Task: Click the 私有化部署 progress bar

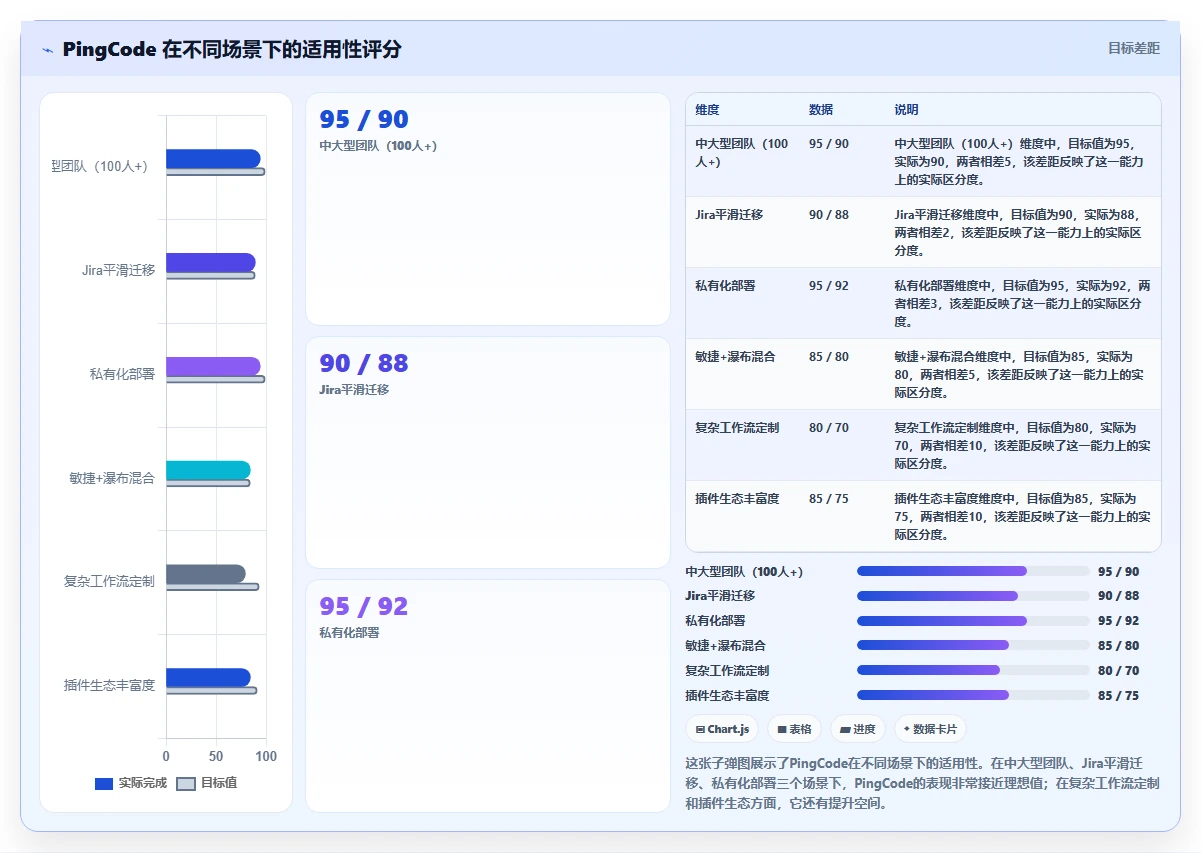Action: [x=973, y=621]
